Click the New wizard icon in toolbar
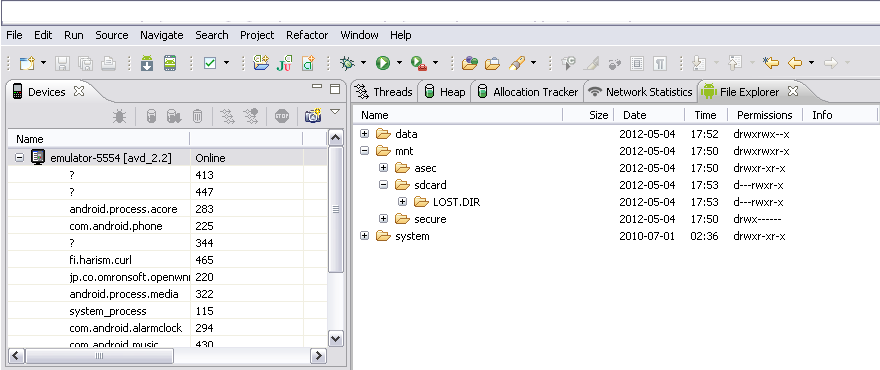The width and height of the screenshot is (880, 370). click(26, 63)
